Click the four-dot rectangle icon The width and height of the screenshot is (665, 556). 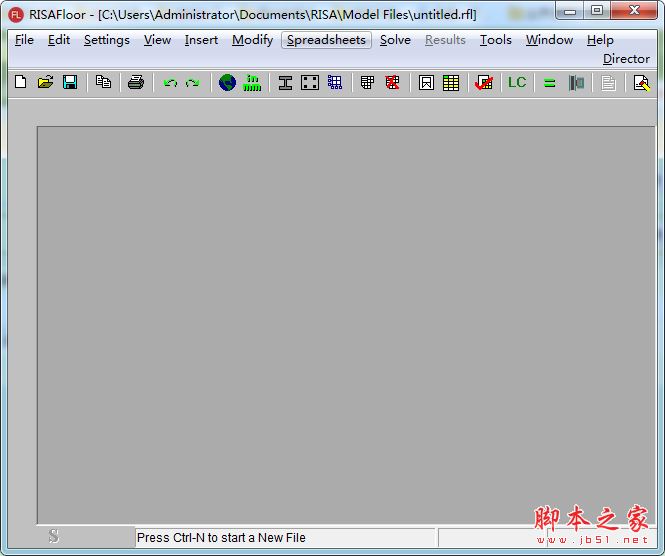click(x=310, y=82)
